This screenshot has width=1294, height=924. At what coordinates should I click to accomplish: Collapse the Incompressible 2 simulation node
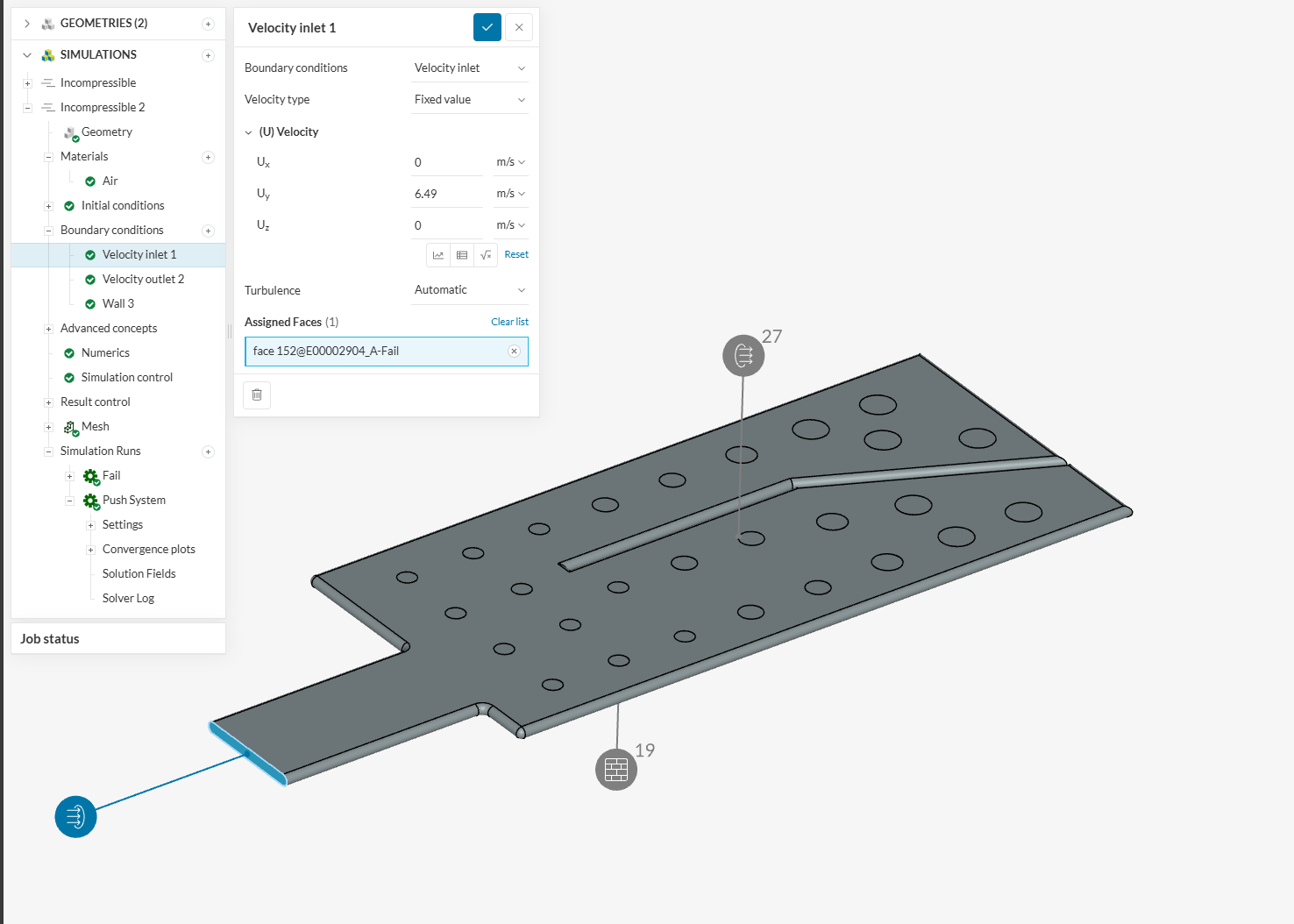[27, 108]
